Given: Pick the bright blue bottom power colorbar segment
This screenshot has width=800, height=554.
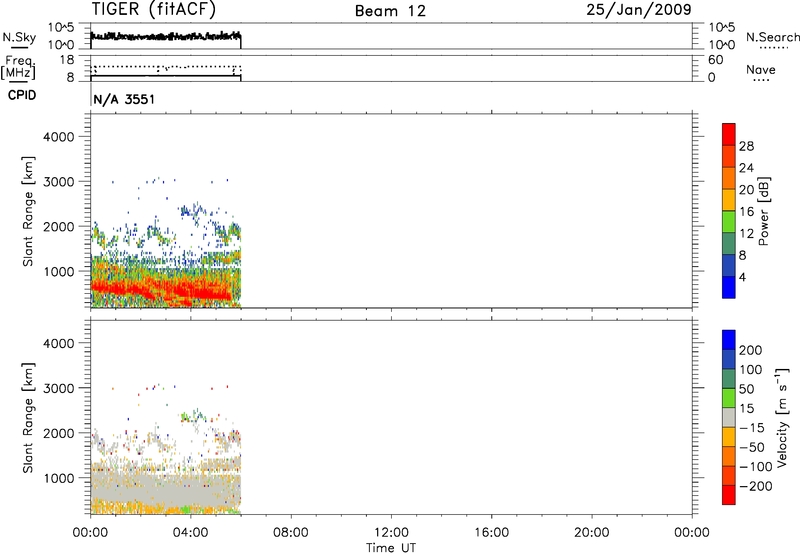Looking at the screenshot, I should tap(729, 287).
